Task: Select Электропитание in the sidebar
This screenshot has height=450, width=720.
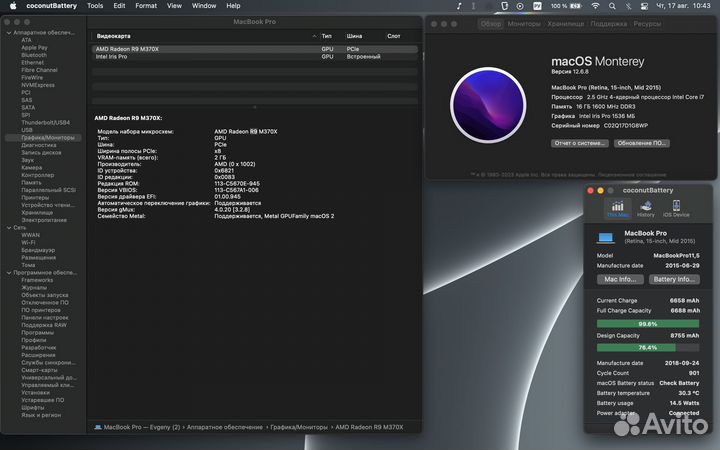Action: click(x=44, y=220)
